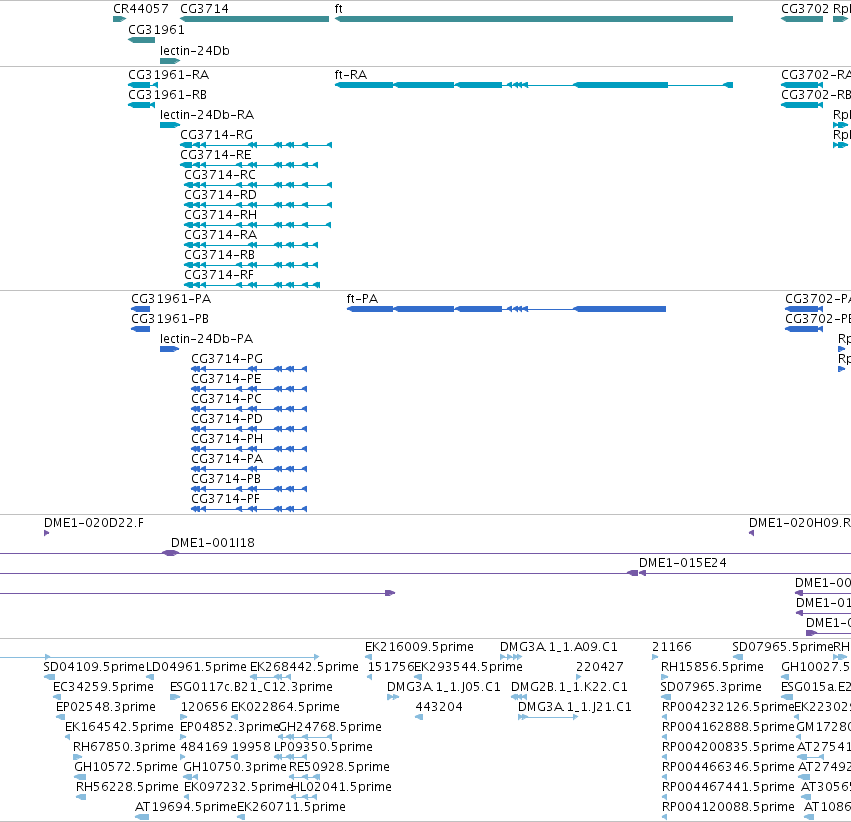Select the DME1-015E24 clone label
Screen dimensions: 851x822
coord(683,563)
